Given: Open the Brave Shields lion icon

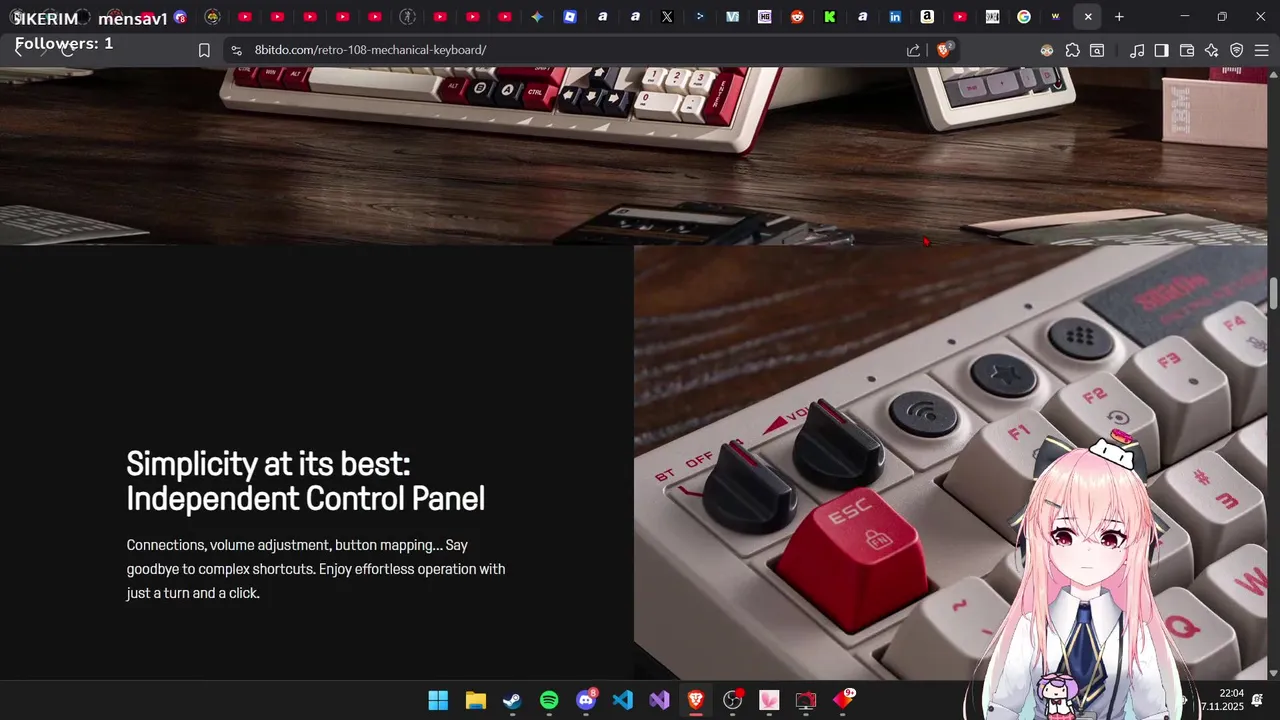Looking at the screenshot, I should [x=943, y=50].
